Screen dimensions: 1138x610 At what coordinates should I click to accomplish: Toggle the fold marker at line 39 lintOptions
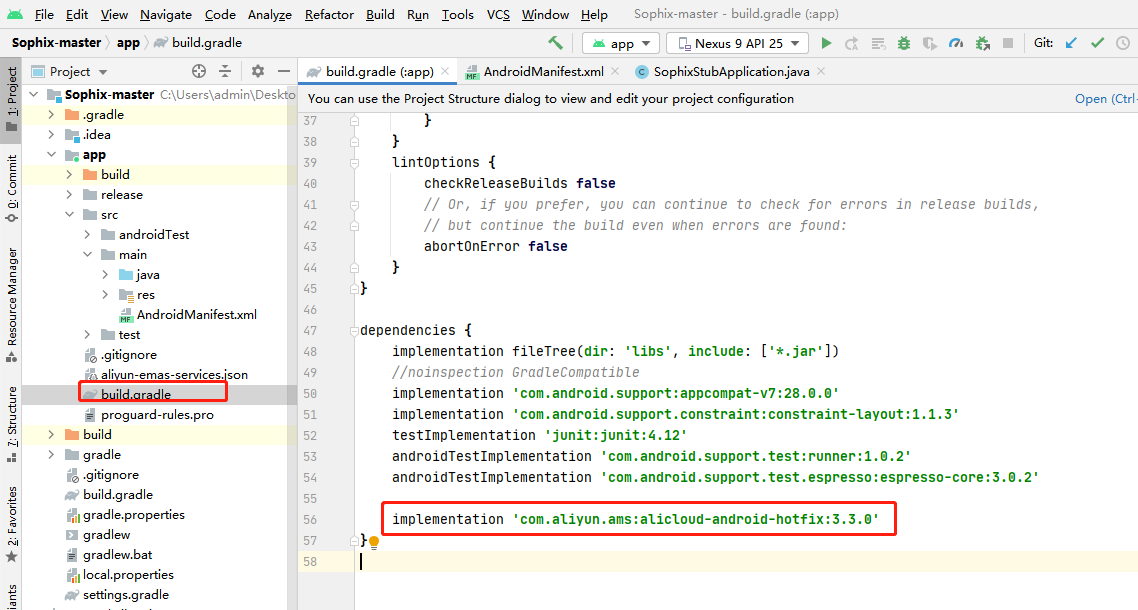[354, 163]
